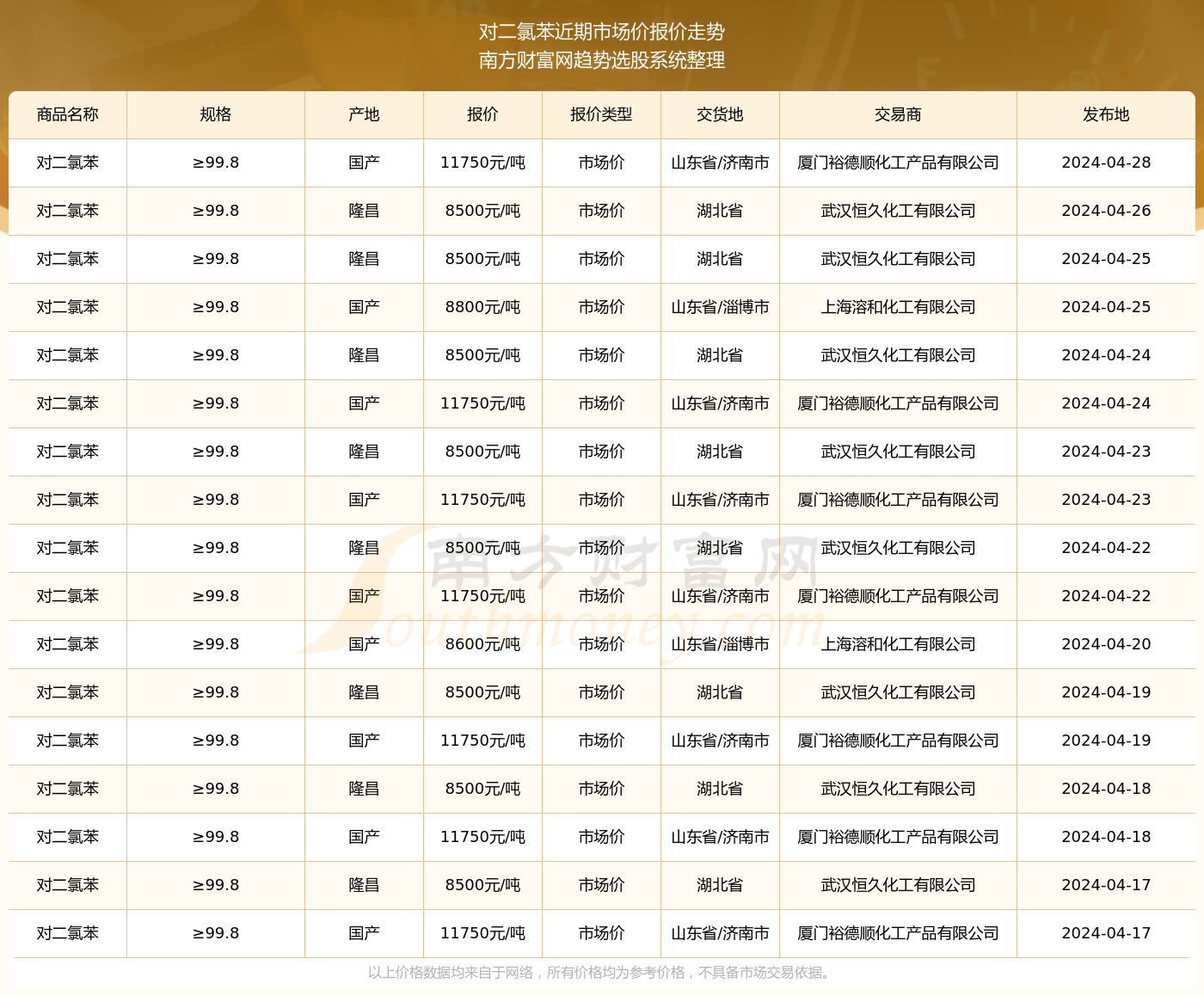1204x996 pixels.
Task: Click 国产 in the 2024-04-28 row
Action: tap(364, 163)
